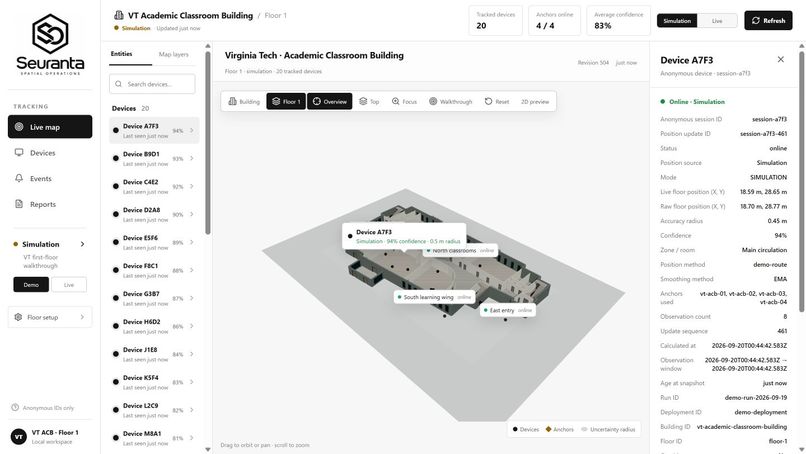Expand Device D2A8 row chevron
Viewport: 806px width, 454px height.
192,214
